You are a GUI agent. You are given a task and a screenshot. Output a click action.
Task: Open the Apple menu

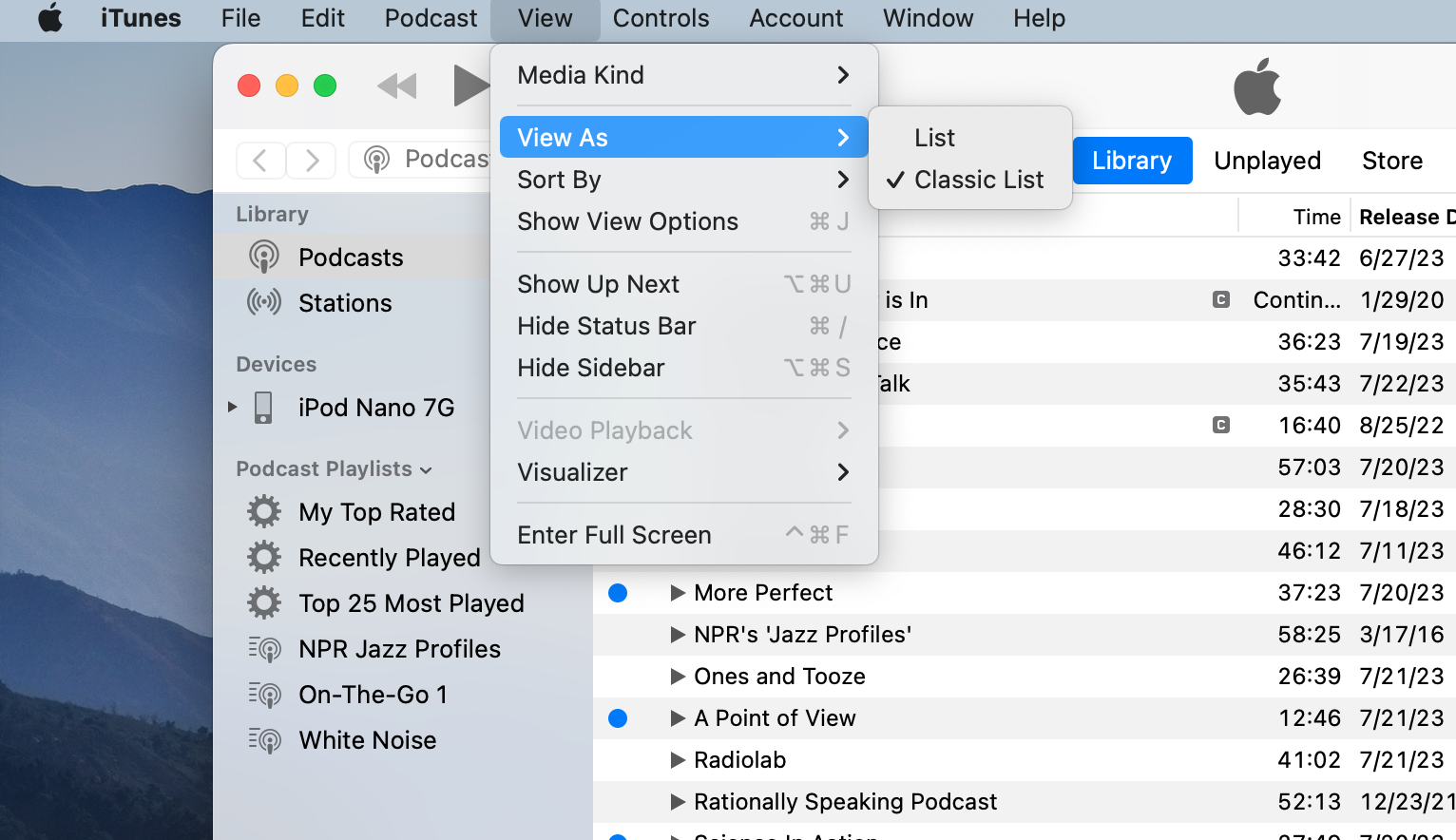pos(50,18)
